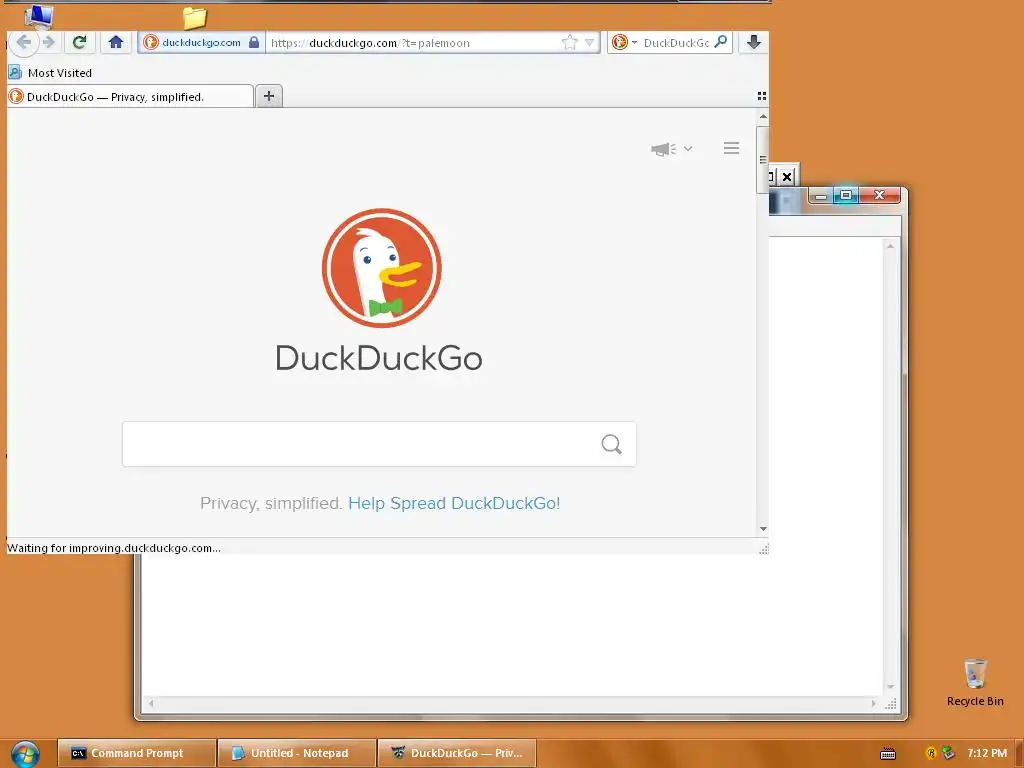
Task: Click the DuckDuckGo duck logo
Action: tap(381, 268)
